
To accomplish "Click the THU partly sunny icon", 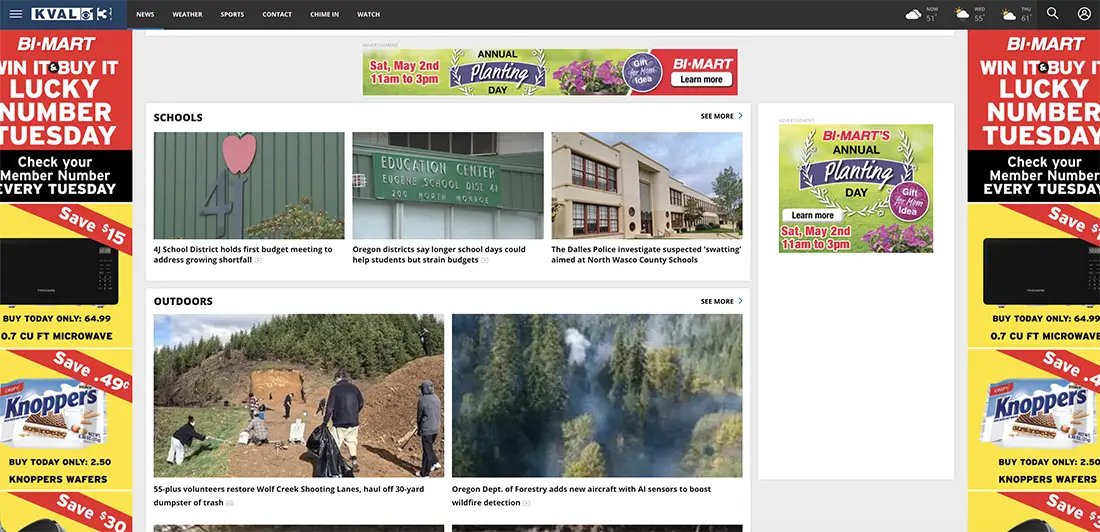I will pyautogui.click(x=1009, y=14).
